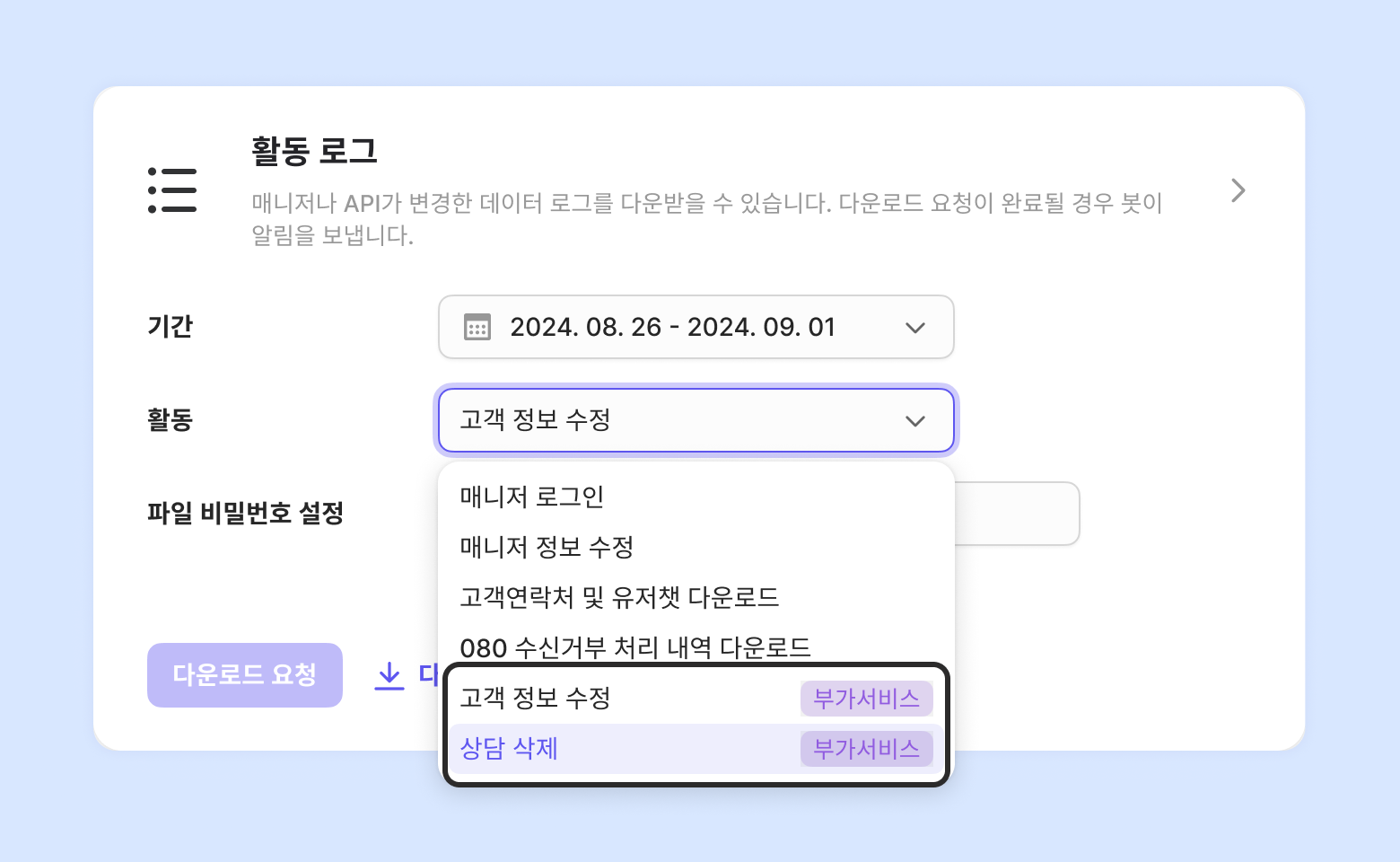Click the selected 고객 정보 수정 value in the 활동 box
This screenshot has height=862, width=1400.
click(x=536, y=420)
